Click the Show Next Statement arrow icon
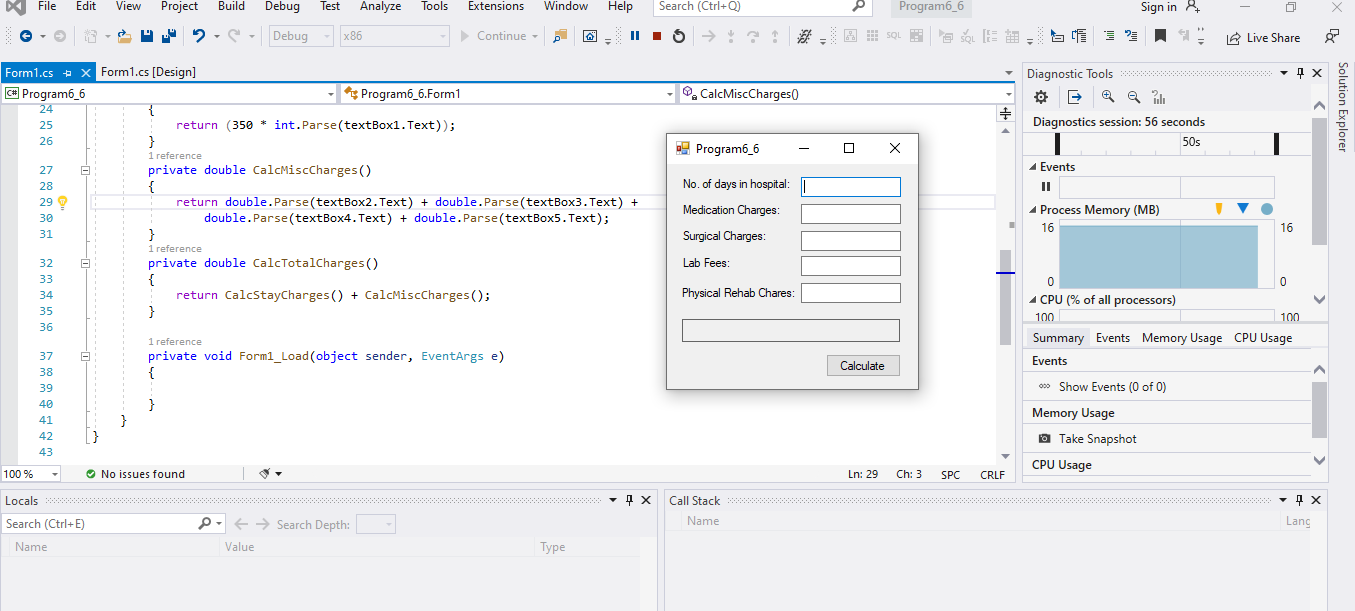The height and width of the screenshot is (611, 1355). point(708,36)
